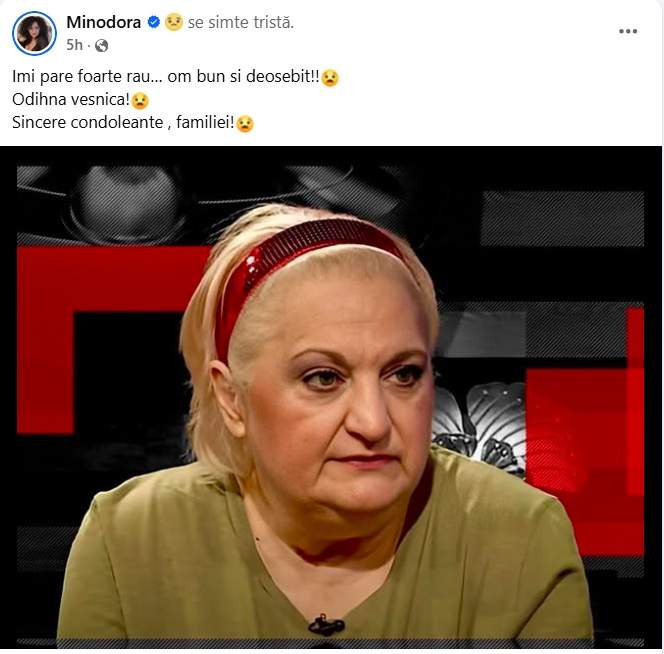This screenshot has height=654, width=664.
Task: Click the 'se simte tristă' feeling text
Action: click(x=241, y=22)
